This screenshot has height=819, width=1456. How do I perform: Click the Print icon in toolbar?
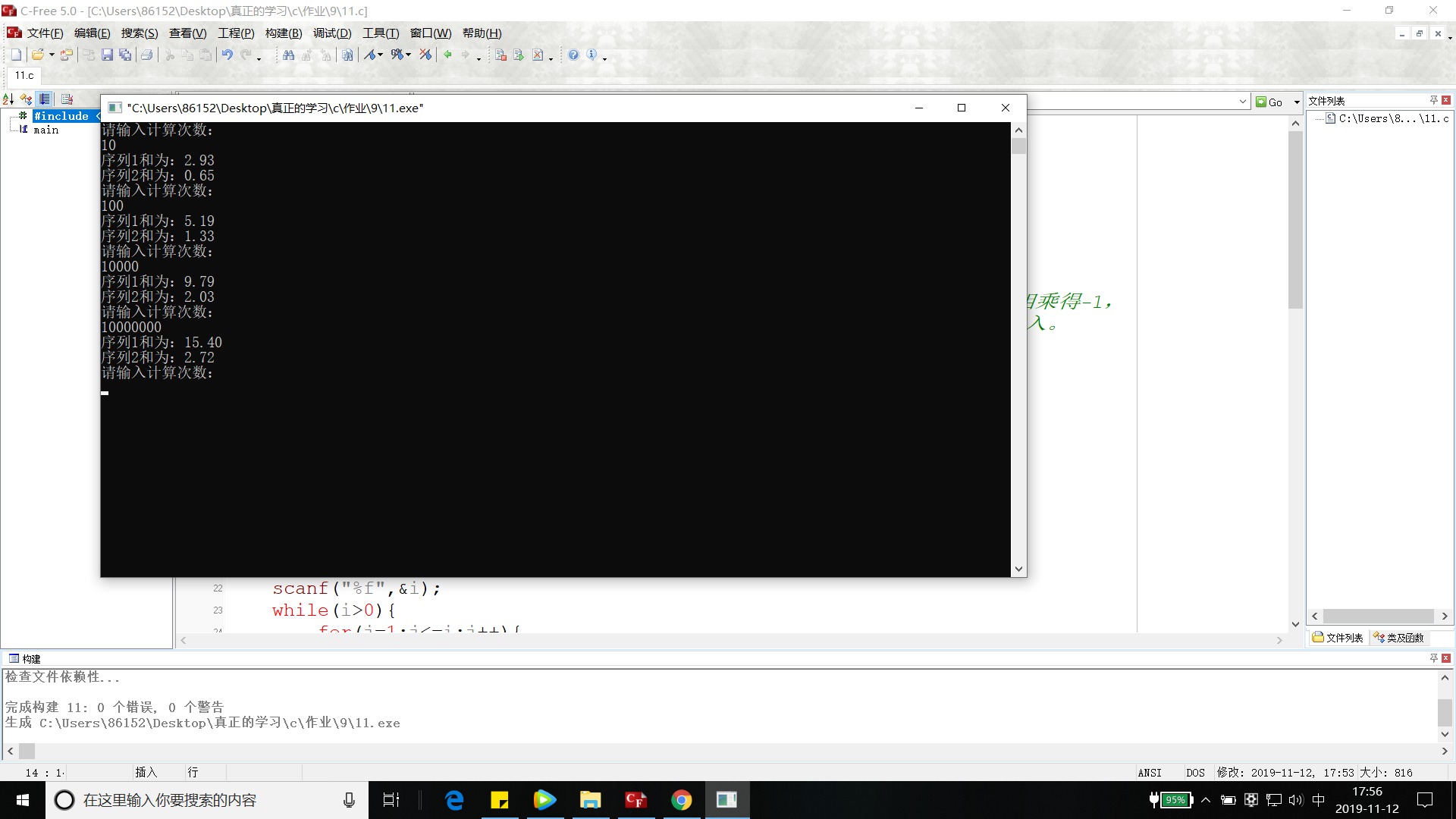147,55
